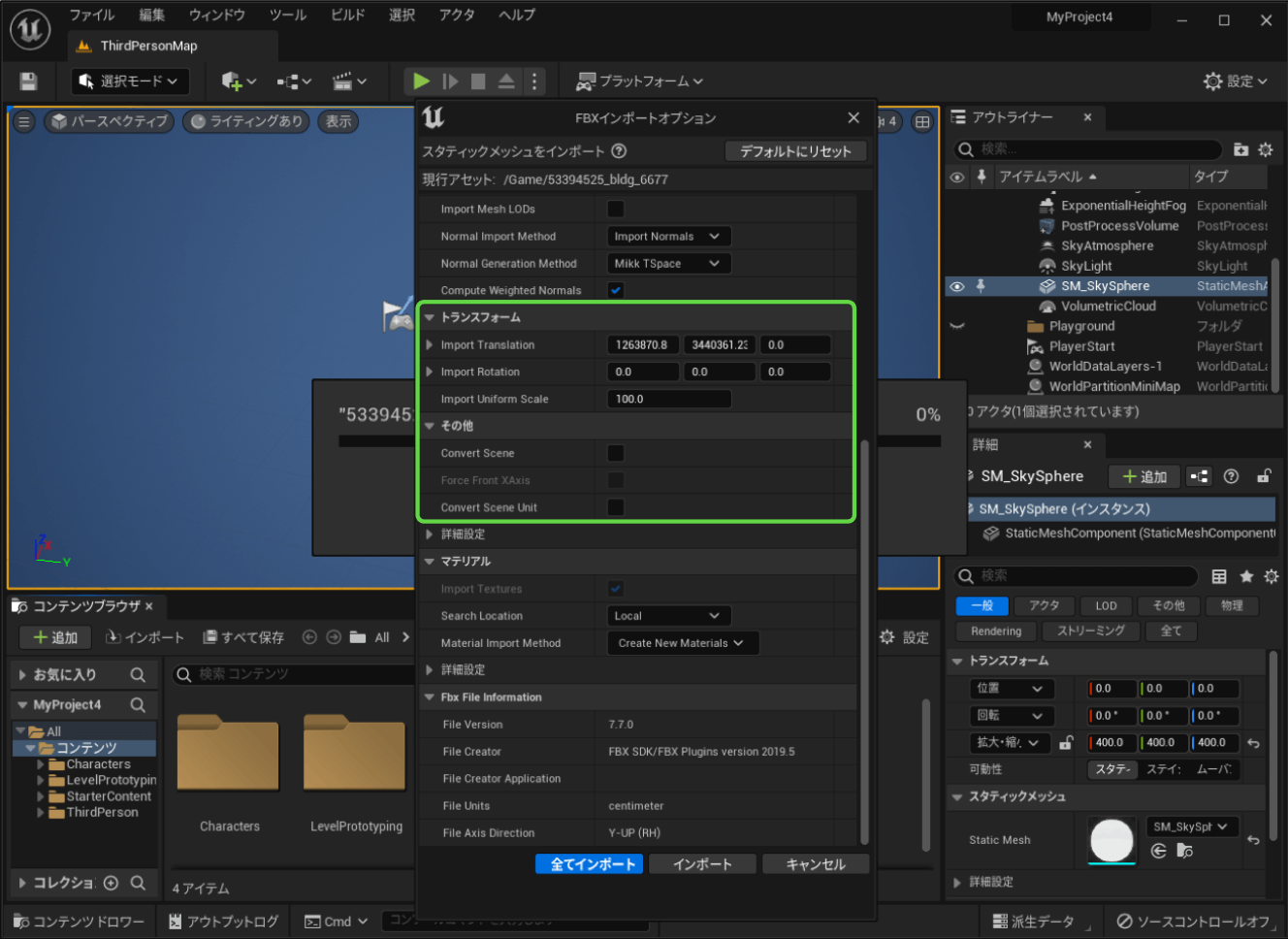Click the lock icon in the Details panel
Screen dimensions: 1288x939
[x=1264, y=476]
